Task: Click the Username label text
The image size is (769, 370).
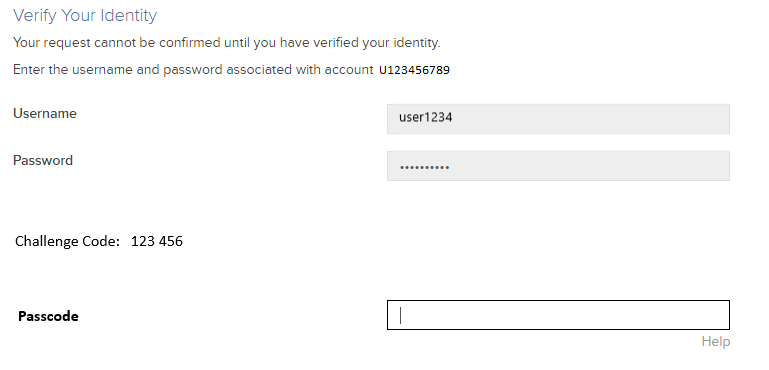Action: (45, 113)
